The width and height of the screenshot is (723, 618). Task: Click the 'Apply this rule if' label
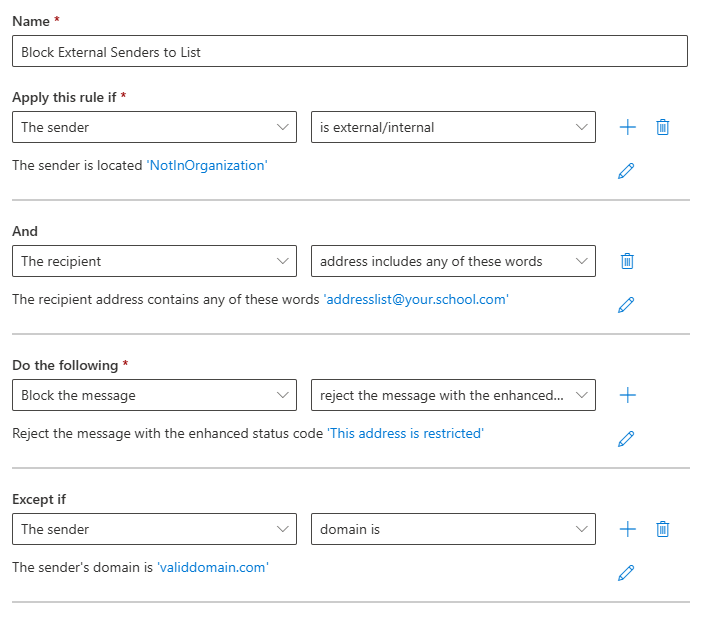64,97
